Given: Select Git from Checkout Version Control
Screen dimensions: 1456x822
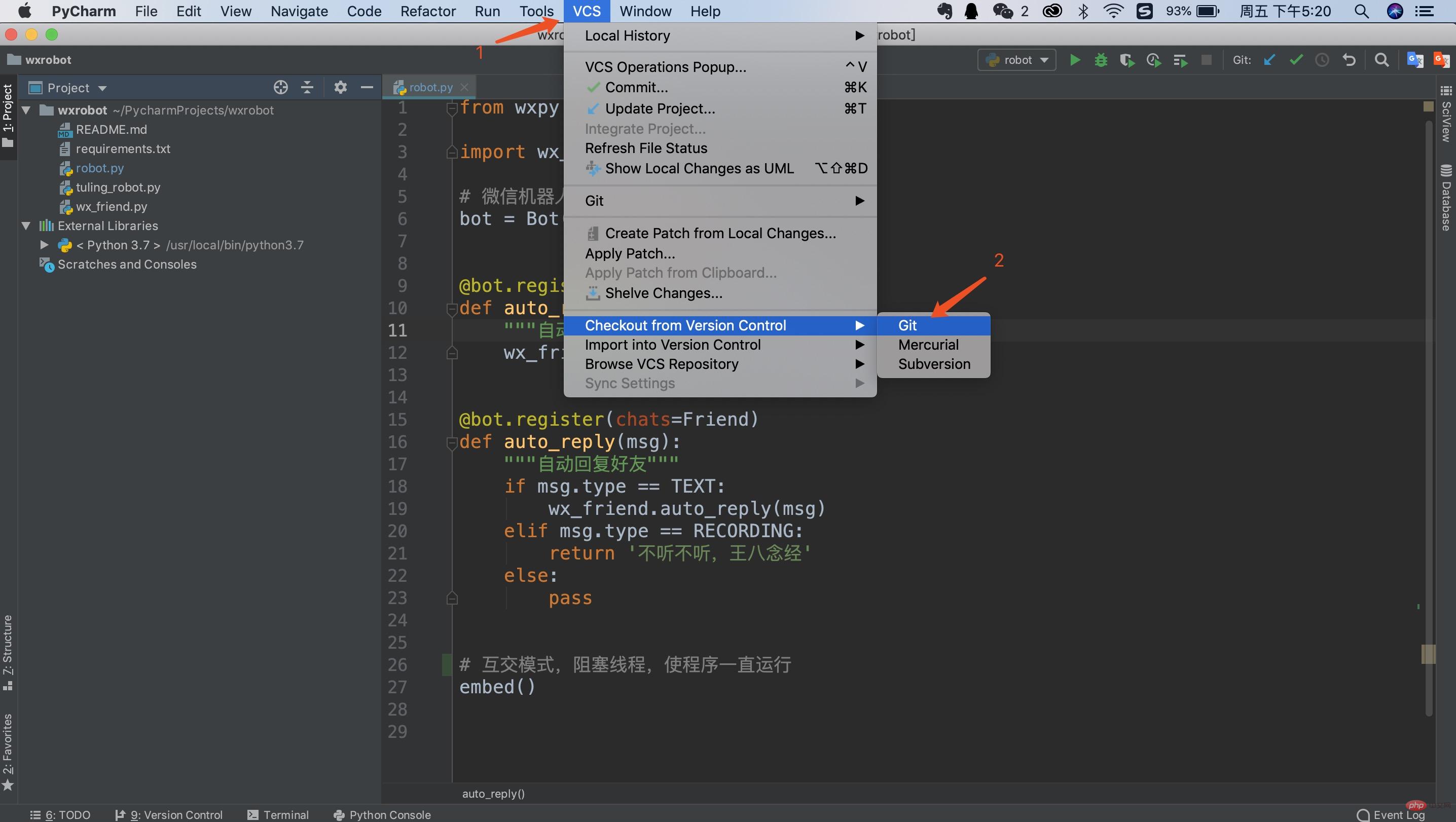Looking at the screenshot, I should click(908, 325).
